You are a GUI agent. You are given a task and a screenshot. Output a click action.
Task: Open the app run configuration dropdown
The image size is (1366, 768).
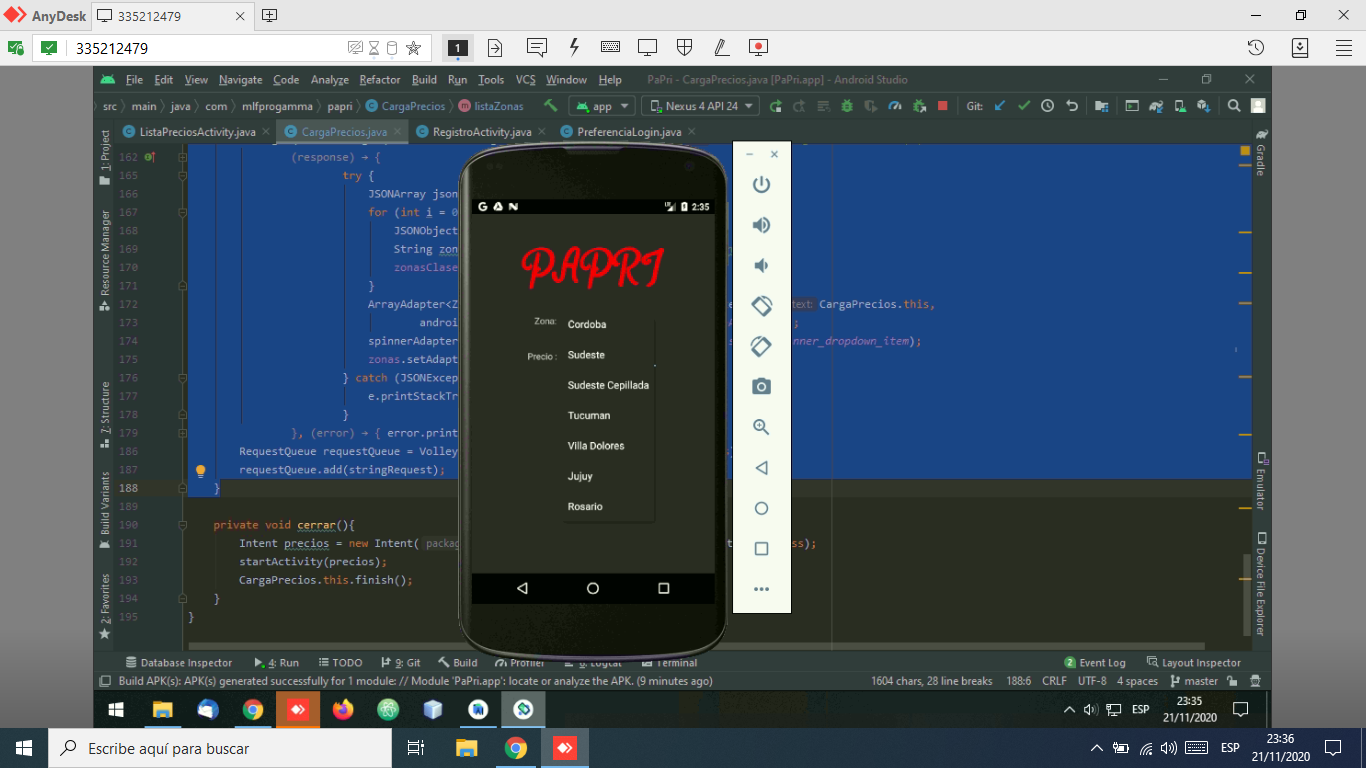tap(602, 106)
